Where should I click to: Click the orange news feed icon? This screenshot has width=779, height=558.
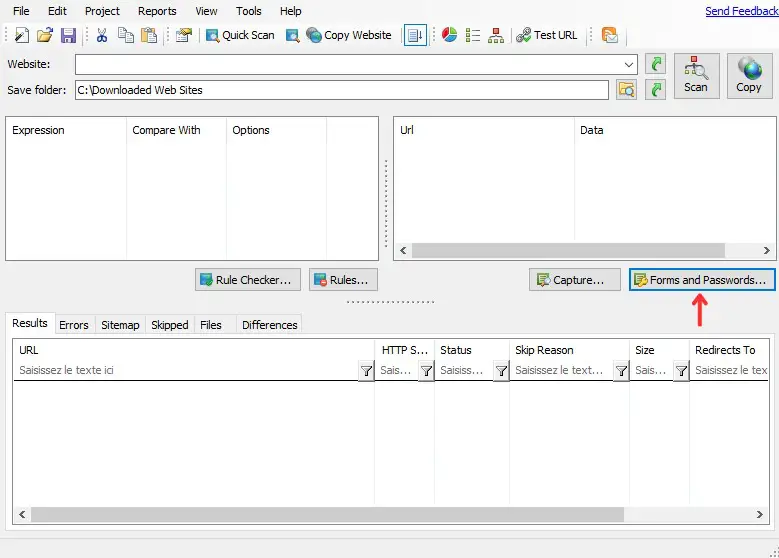tap(610, 35)
